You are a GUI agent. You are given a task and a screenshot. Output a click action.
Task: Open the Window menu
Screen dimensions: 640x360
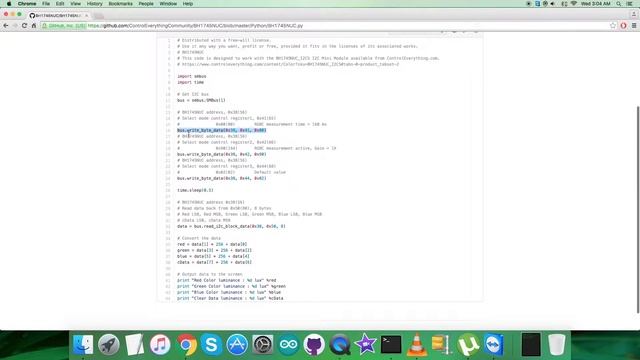[168, 4]
